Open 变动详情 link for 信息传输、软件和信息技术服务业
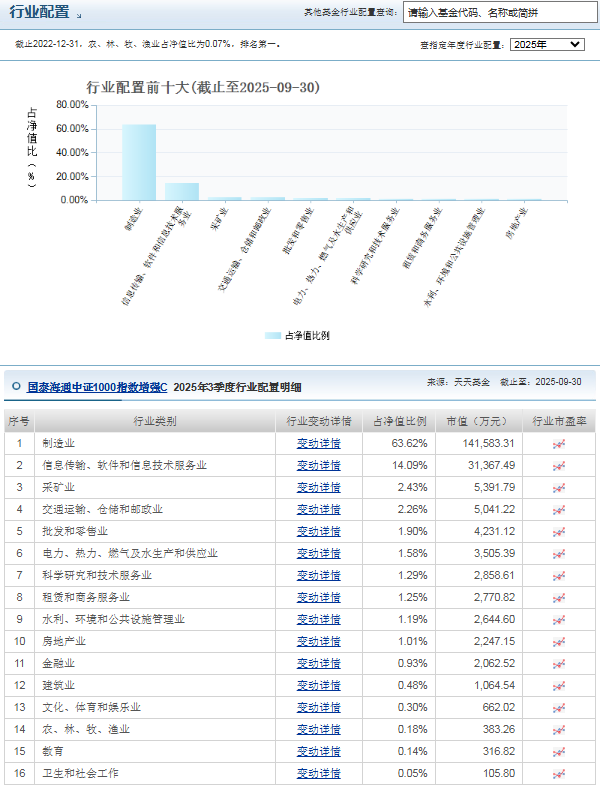The height and width of the screenshot is (788, 600). tap(319, 466)
